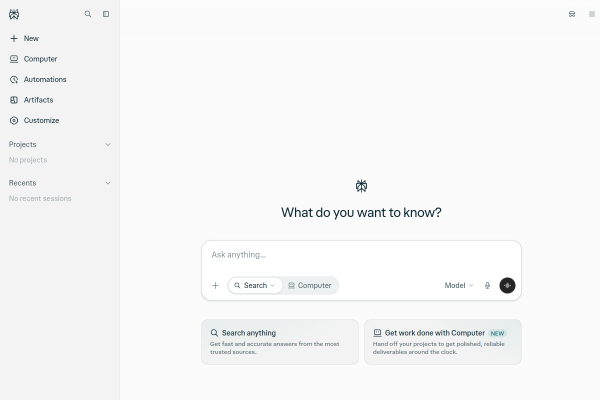Toggle Computer mode in the input box
The width and height of the screenshot is (600, 400).
pyautogui.click(x=310, y=285)
